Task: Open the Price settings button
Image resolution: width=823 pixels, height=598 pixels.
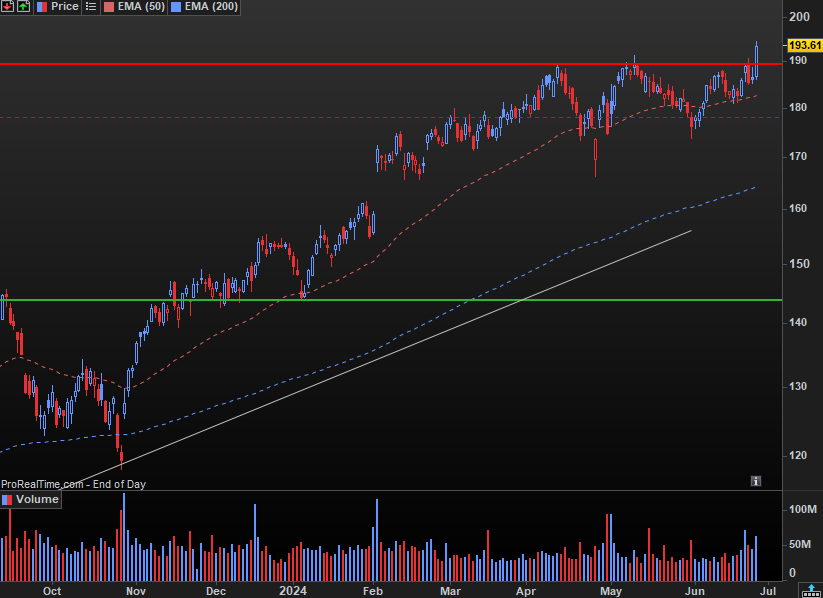Action: [57, 6]
